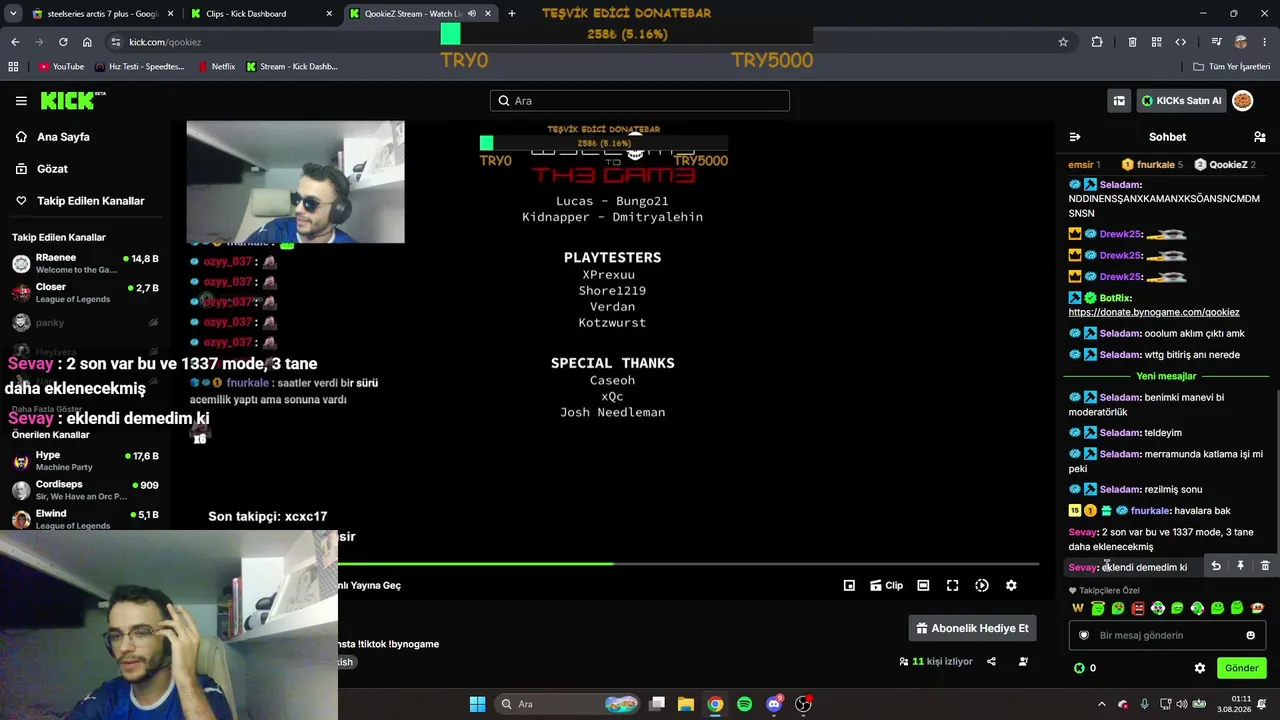Open the dashboard icon beside KICKs Satın Al
1280x720 pixels.
1119,101
